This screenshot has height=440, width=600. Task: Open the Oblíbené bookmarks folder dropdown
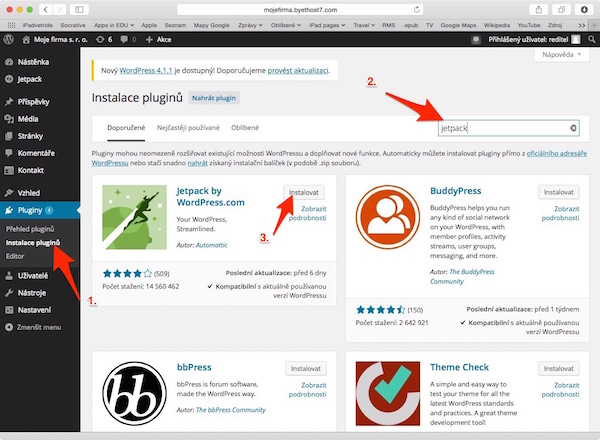coord(286,25)
